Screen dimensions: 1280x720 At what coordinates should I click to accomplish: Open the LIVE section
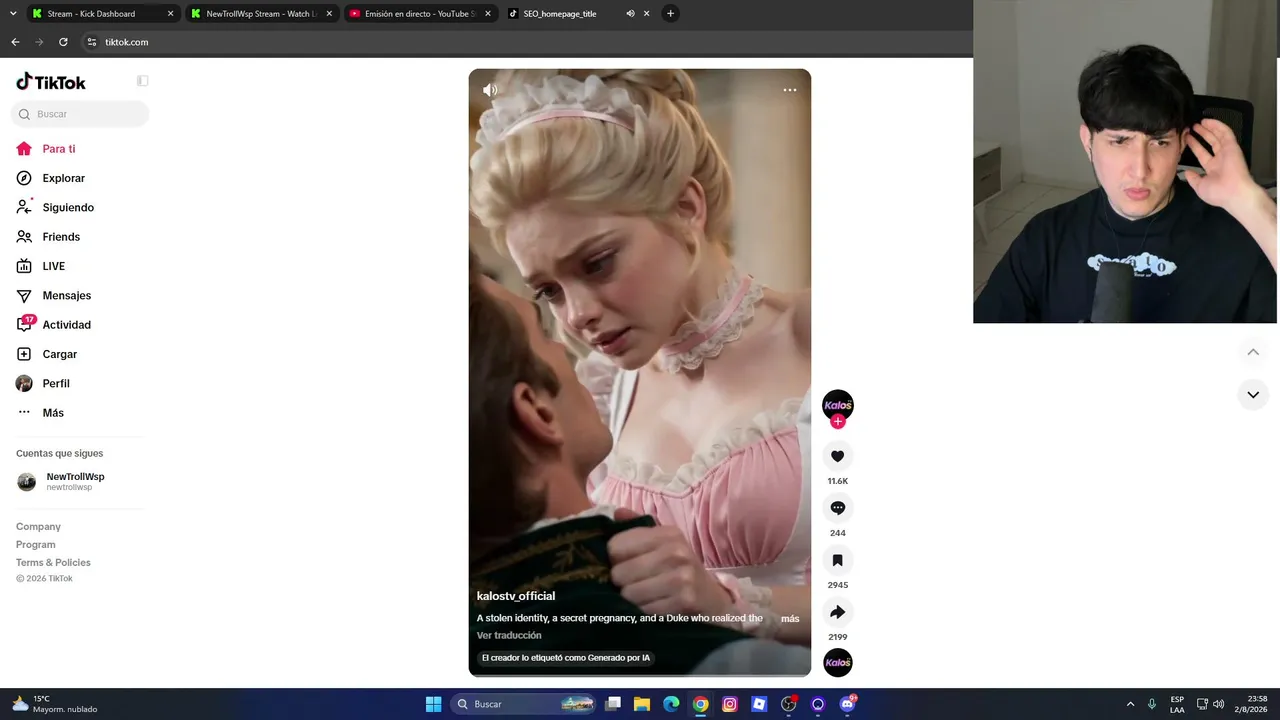(53, 266)
